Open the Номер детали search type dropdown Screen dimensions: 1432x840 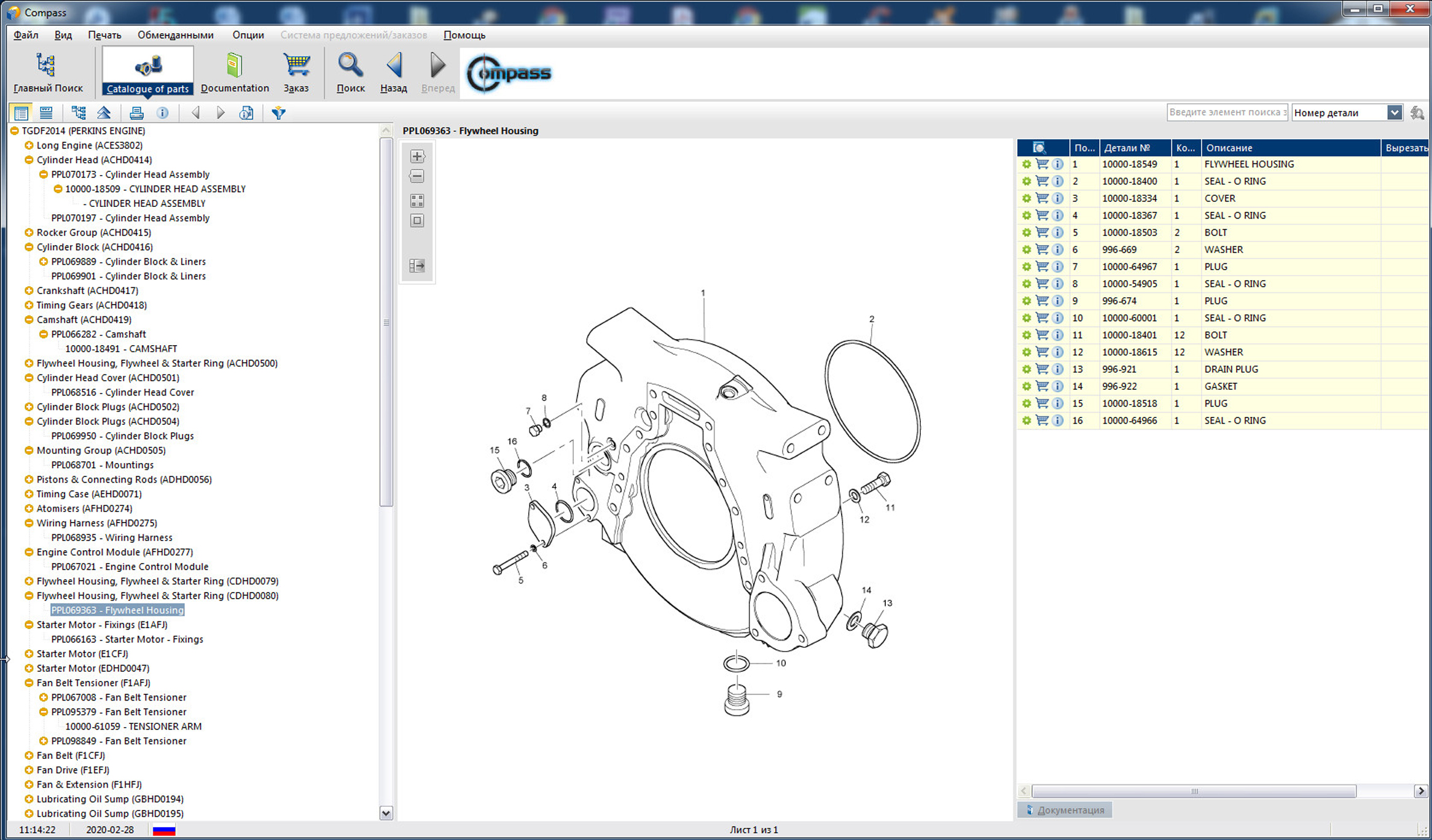(1394, 113)
